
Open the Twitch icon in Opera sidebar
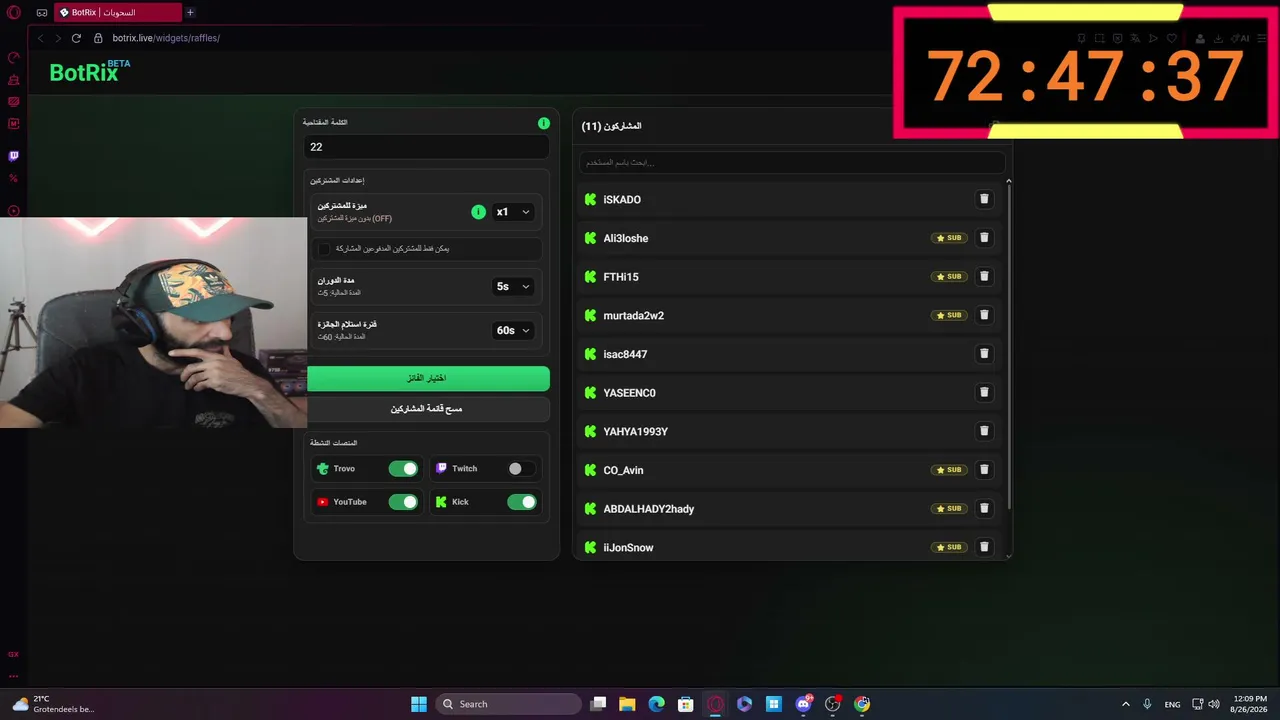click(14, 156)
